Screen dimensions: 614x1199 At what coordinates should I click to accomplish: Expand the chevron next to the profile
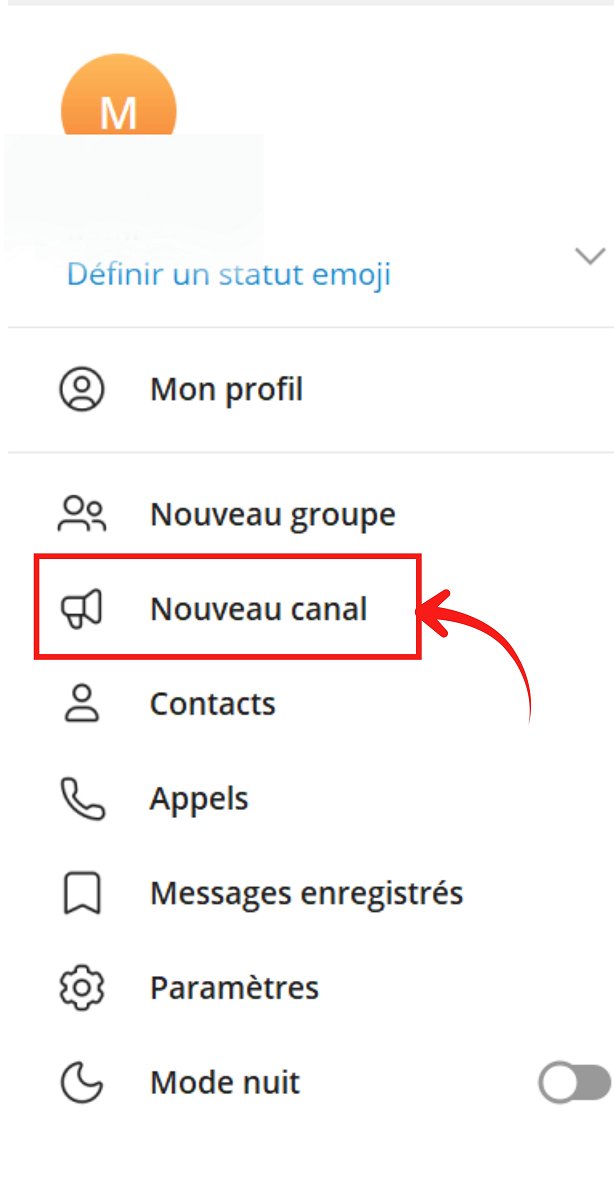point(589,256)
